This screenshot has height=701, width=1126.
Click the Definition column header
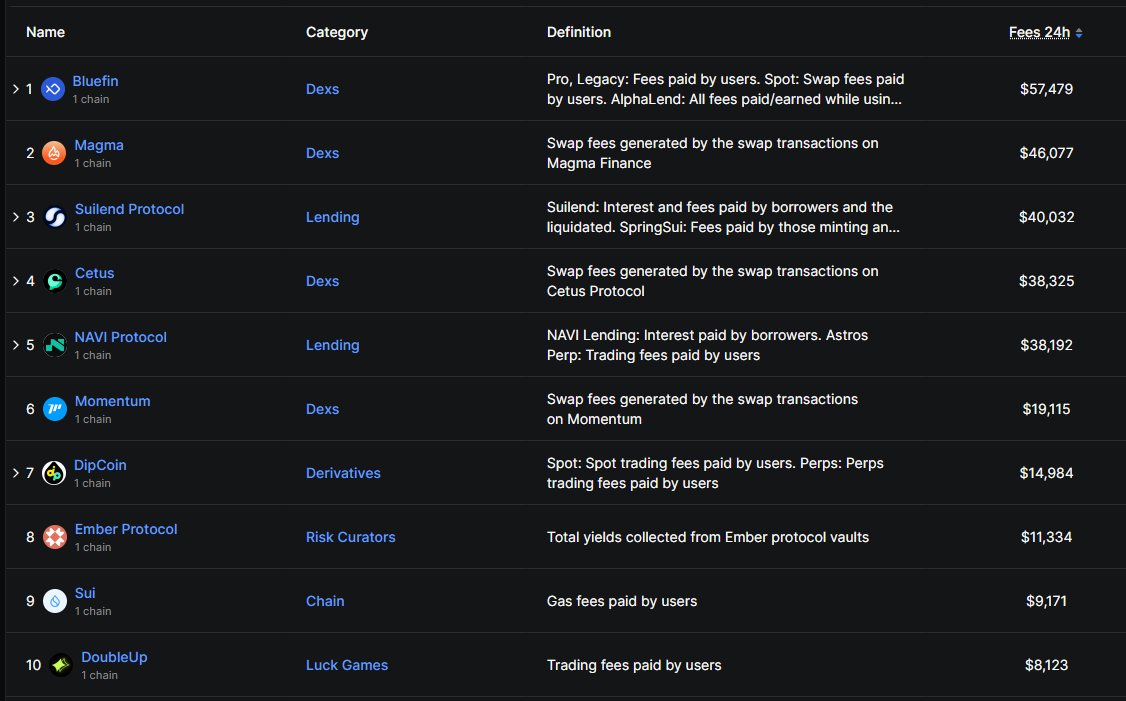pos(579,32)
